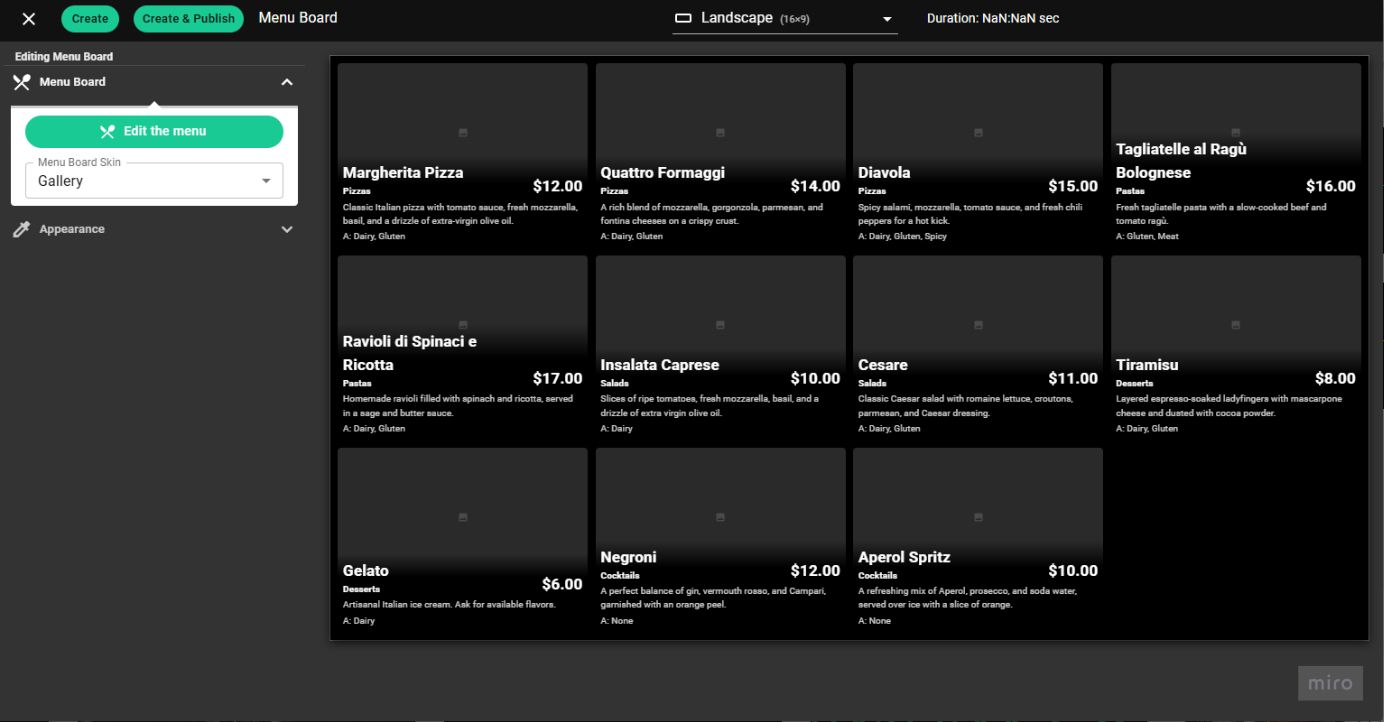Open the Menu Board Skin Gallery dropdown
This screenshot has width=1384, height=722.
click(x=154, y=180)
